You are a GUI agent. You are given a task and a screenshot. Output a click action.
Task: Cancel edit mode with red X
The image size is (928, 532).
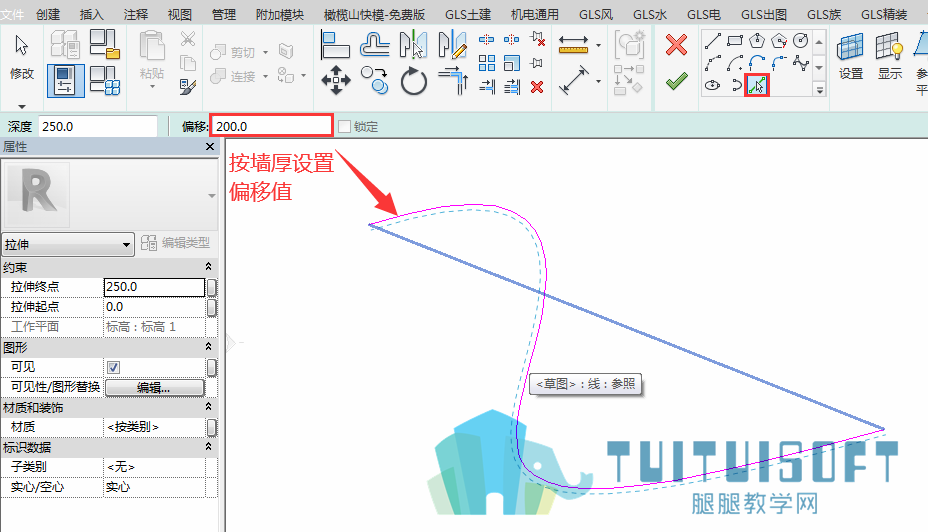coord(676,44)
